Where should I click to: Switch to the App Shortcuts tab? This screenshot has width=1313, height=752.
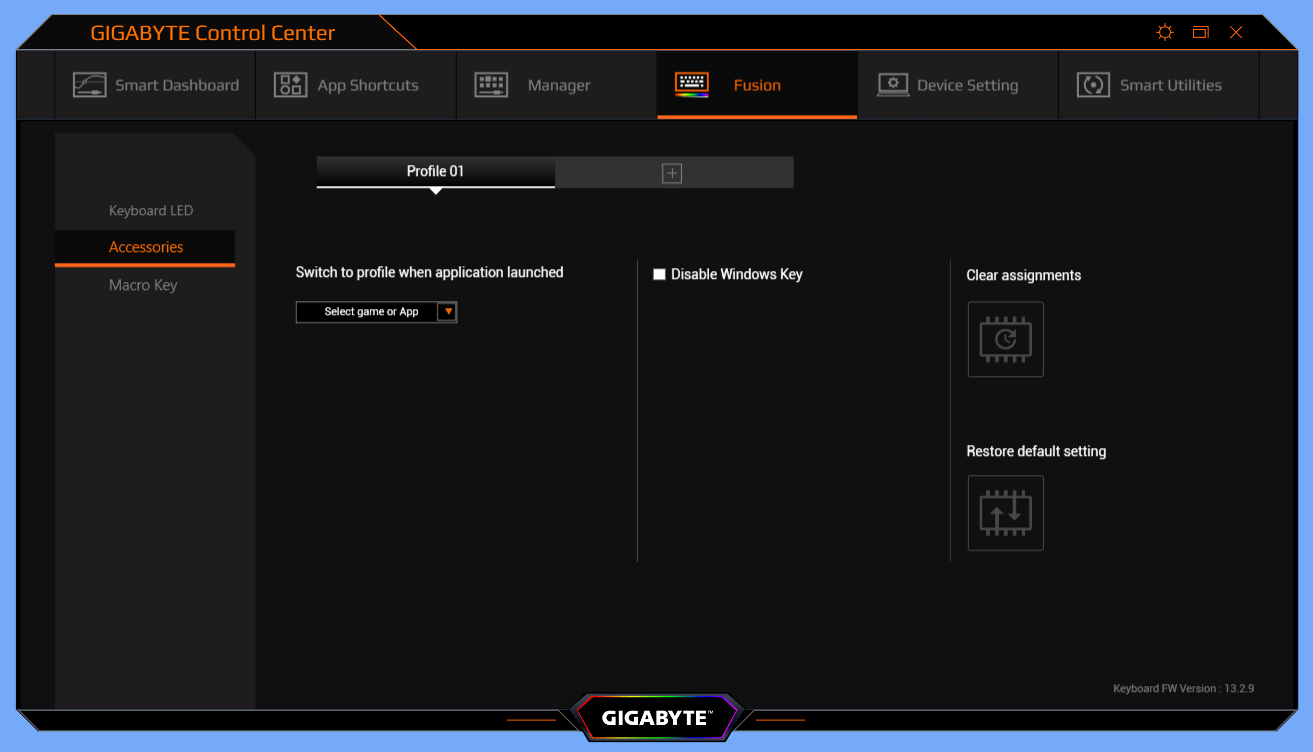pos(356,85)
